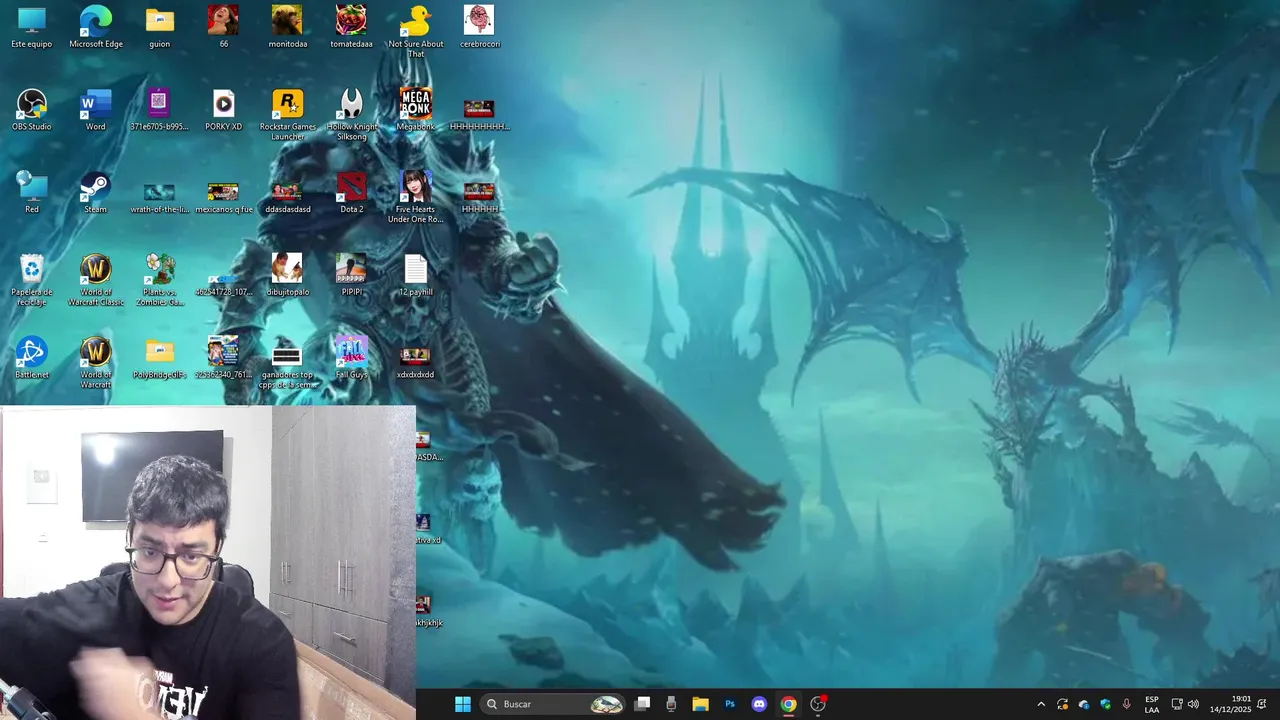
Task: Select the 525362340_761... image file
Action: tap(223, 358)
